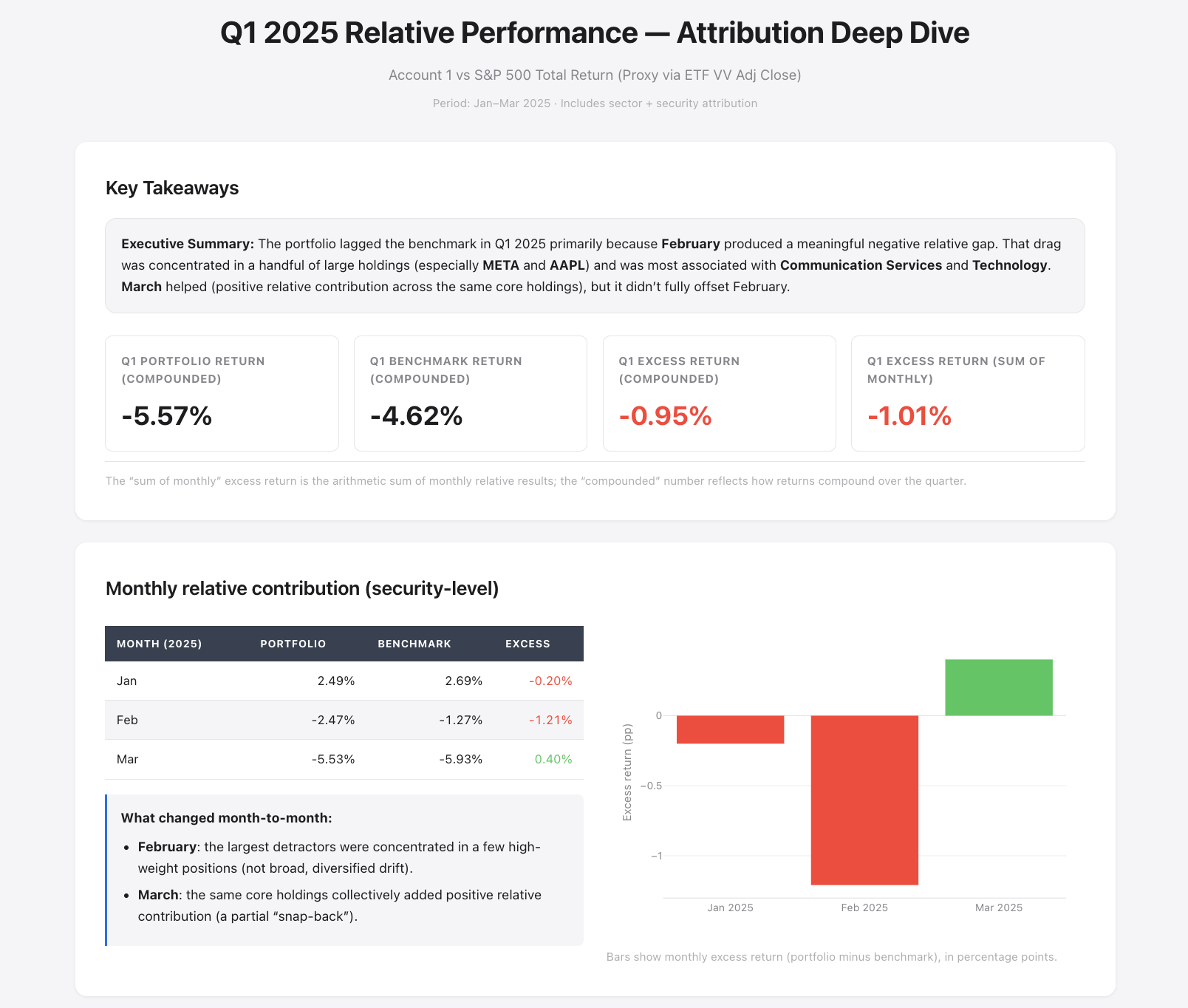Select the Q1 Benchmark Return -4.62% card
1188x1008 pixels.
pyautogui.click(x=471, y=393)
